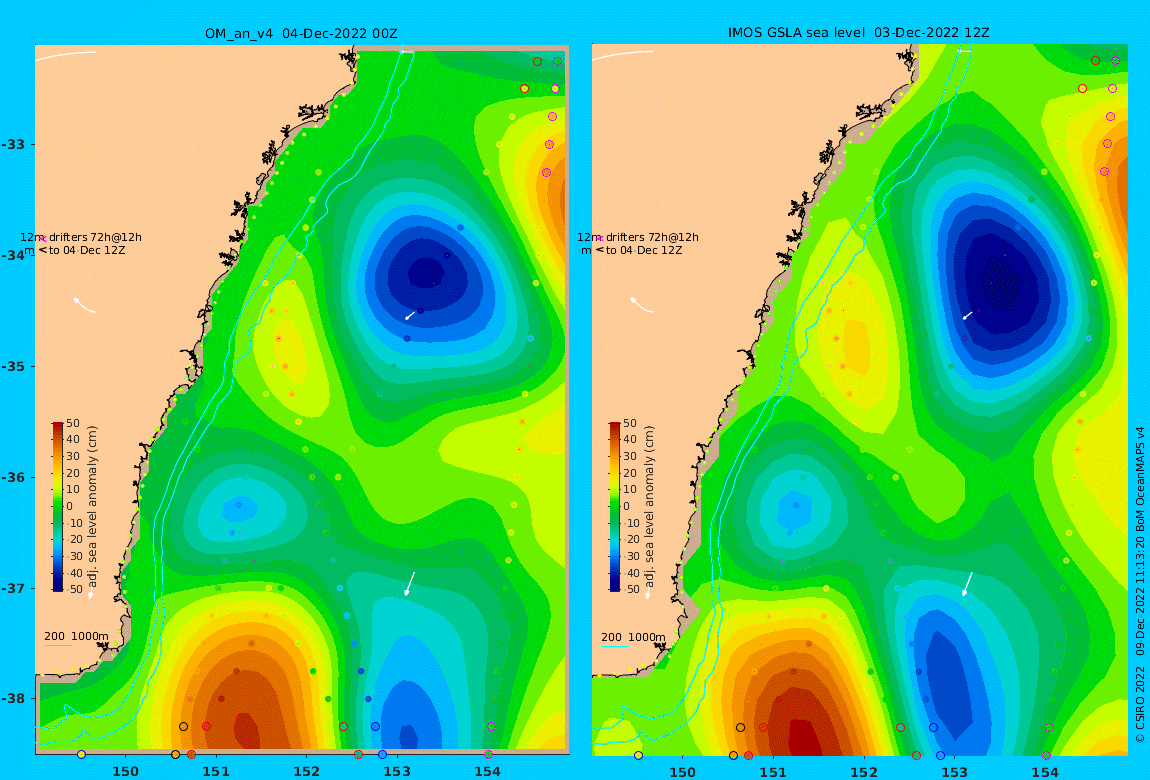Viewport: 1150px width, 780px height.
Task: Select the -33 latitude label on the left axis
Action: 12,144
